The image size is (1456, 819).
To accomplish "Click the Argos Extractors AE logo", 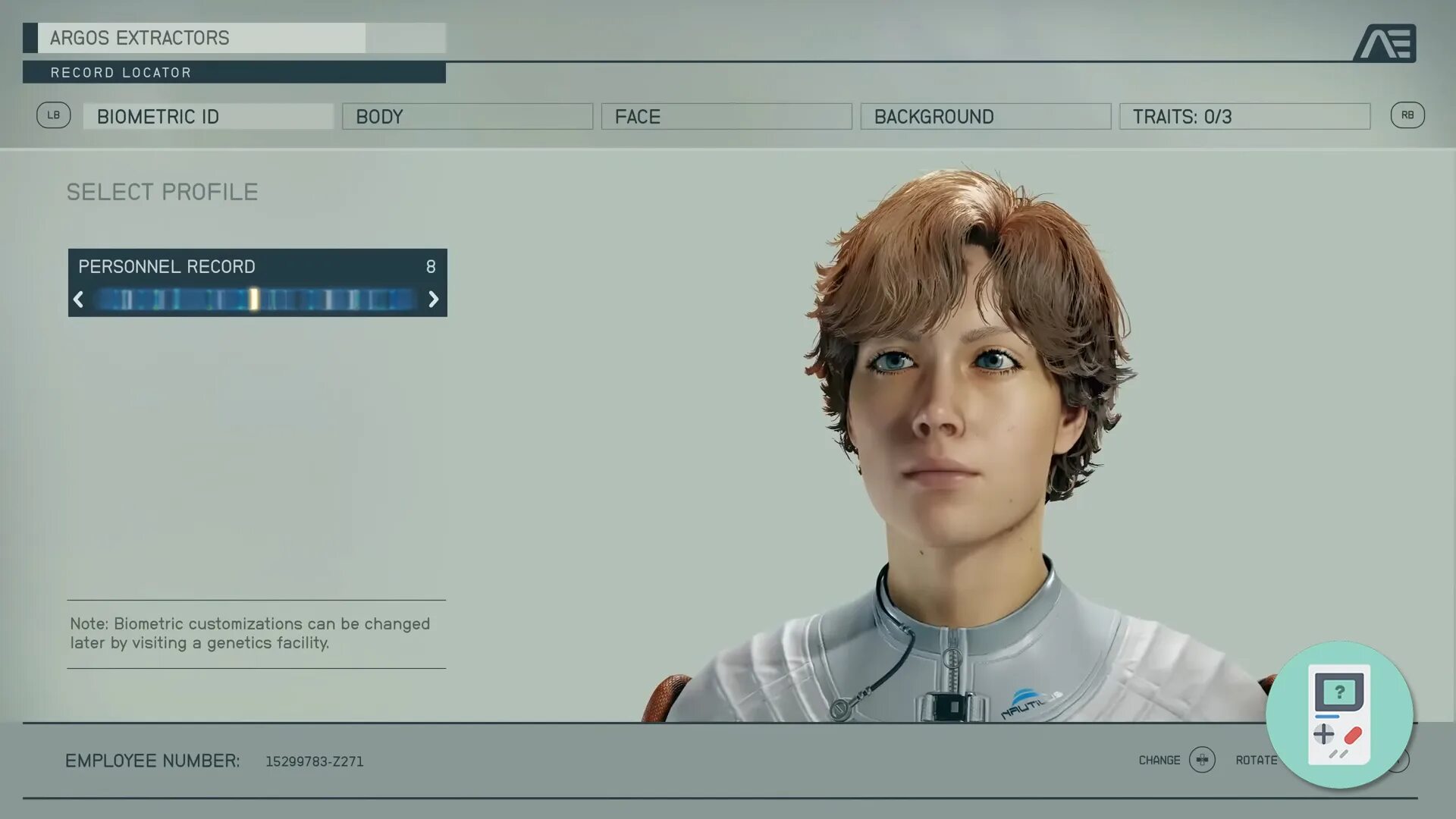I will [x=1384, y=42].
